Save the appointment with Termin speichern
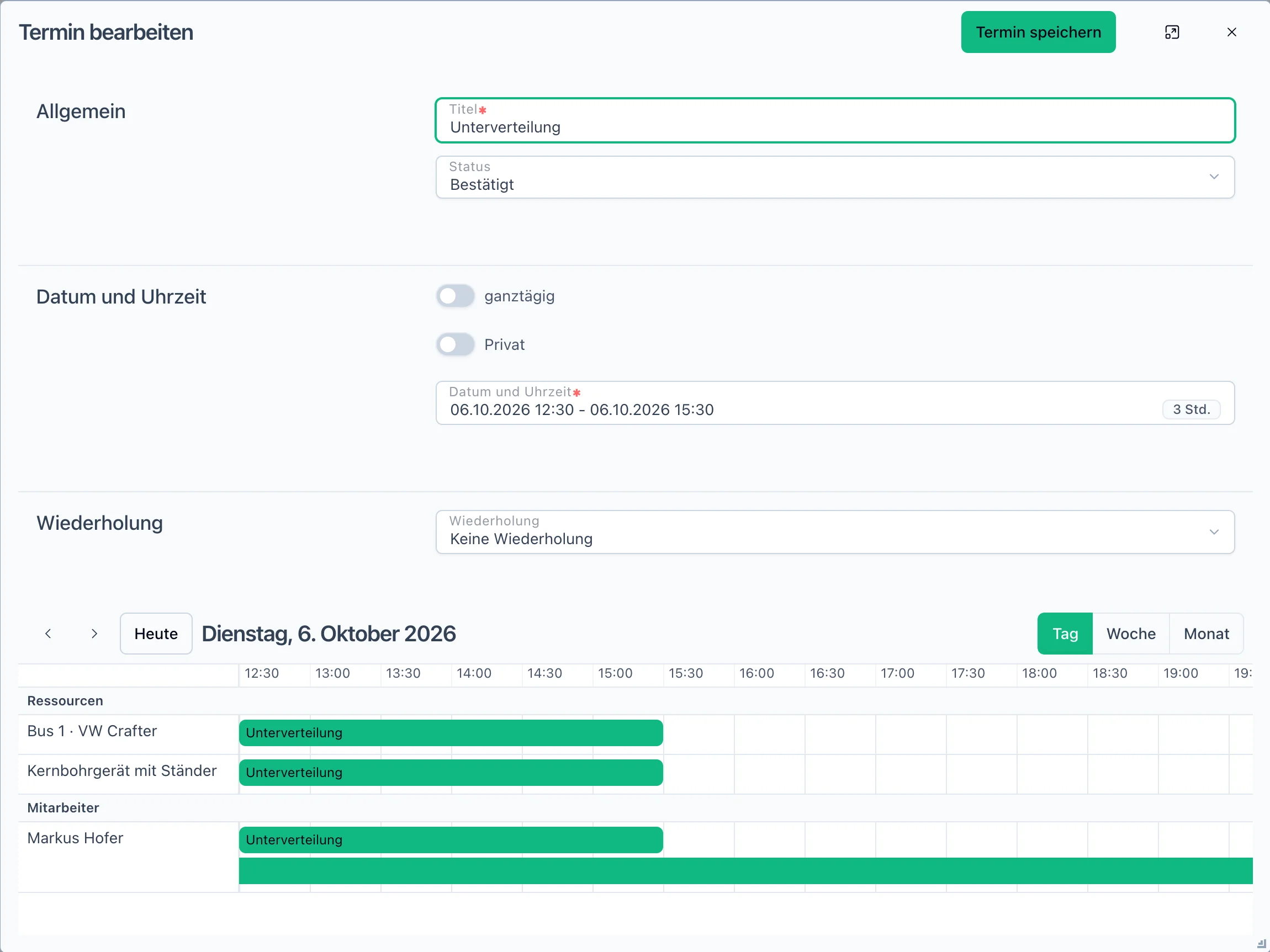The width and height of the screenshot is (1270, 952). (x=1038, y=32)
